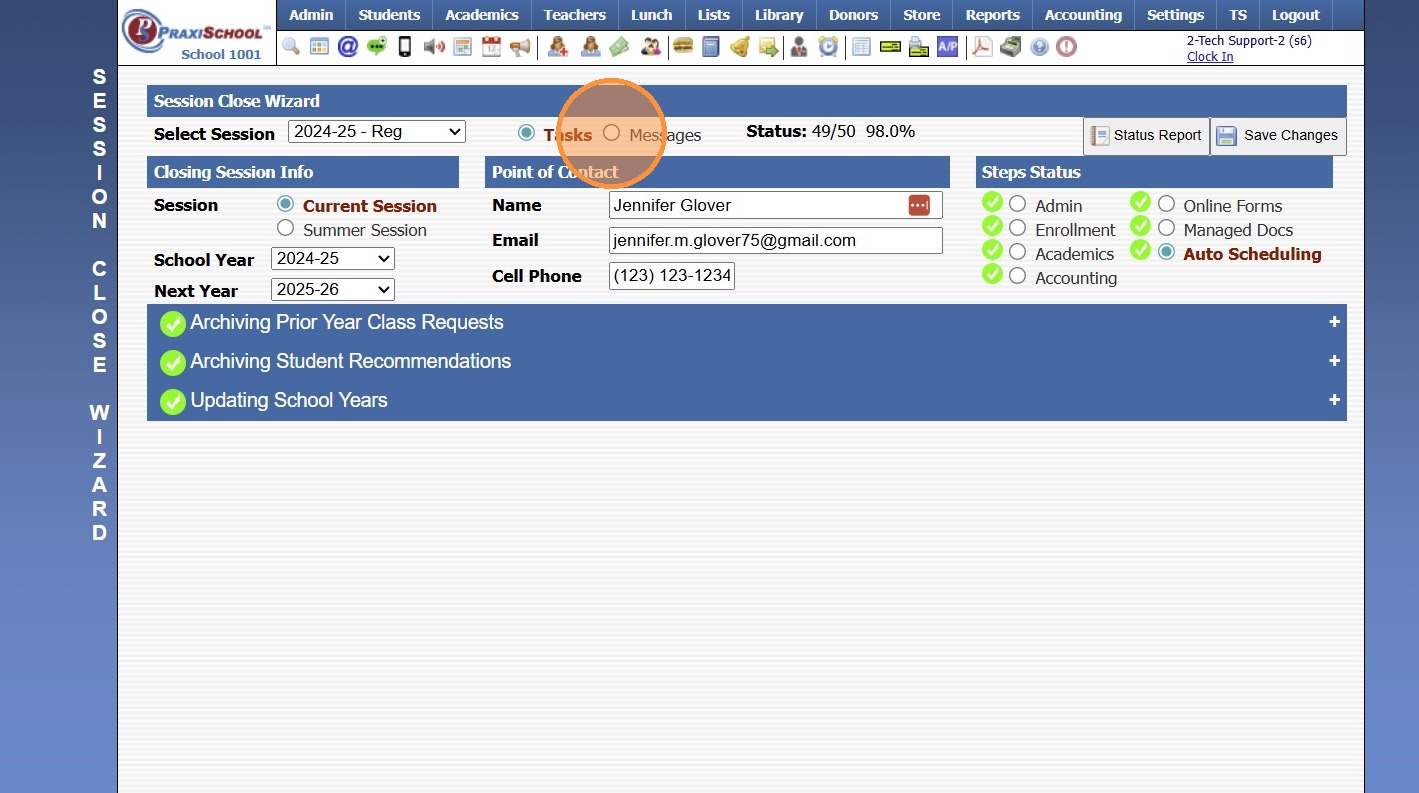This screenshot has height=793, width=1419.
Task: Open the Next Year dropdown
Action: (x=333, y=289)
